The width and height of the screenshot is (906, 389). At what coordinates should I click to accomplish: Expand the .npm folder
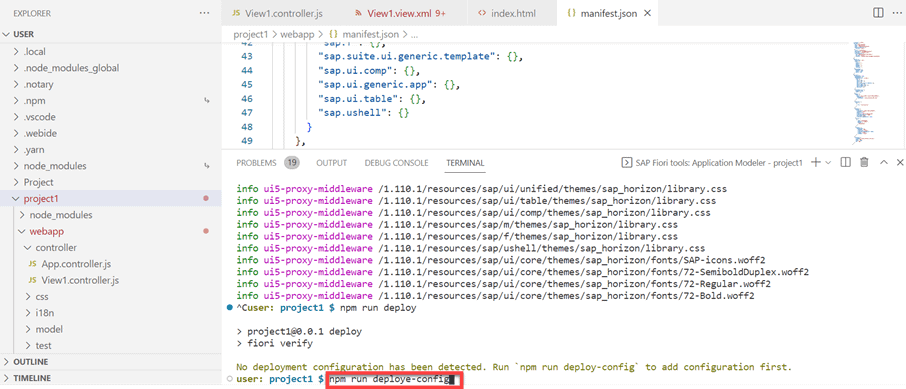(110, 101)
